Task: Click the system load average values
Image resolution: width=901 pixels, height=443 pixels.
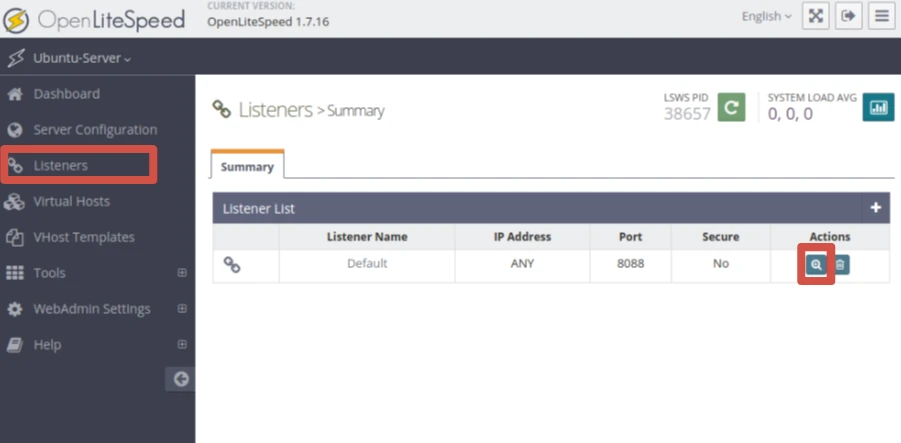Action: point(790,114)
